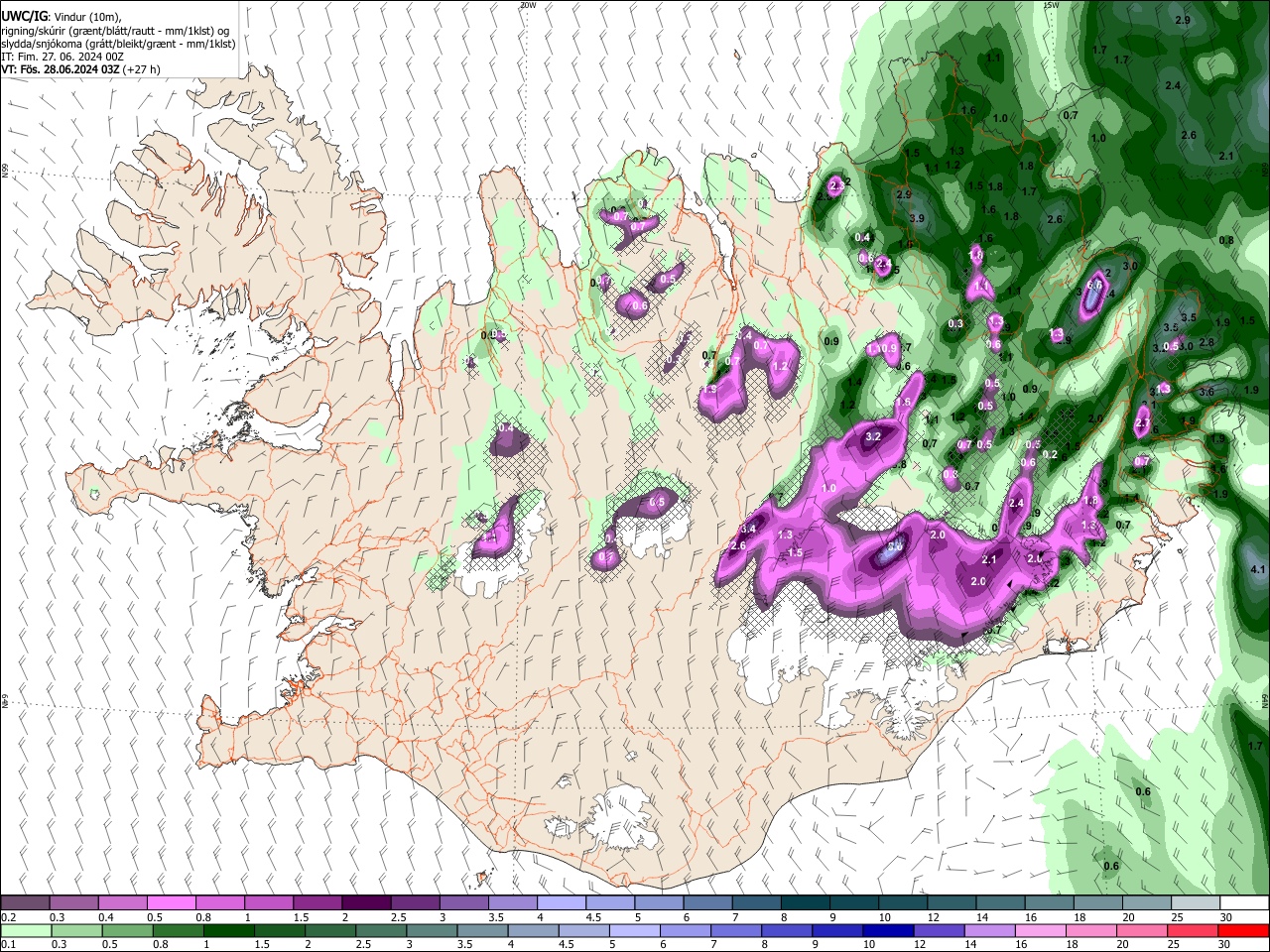The width and height of the screenshot is (1270, 952).
Task: Select the VT: Fös. 28.06.2024 03Z text
Action: pyautogui.click(x=61, y=69)
